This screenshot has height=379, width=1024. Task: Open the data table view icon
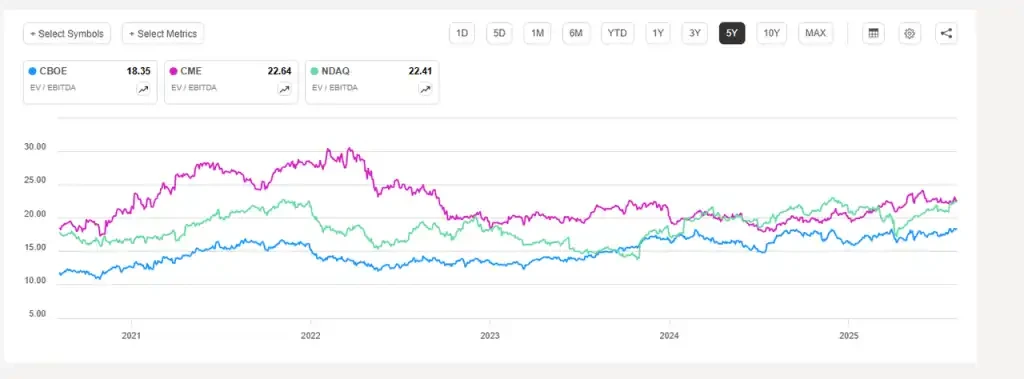click(873, 33)
